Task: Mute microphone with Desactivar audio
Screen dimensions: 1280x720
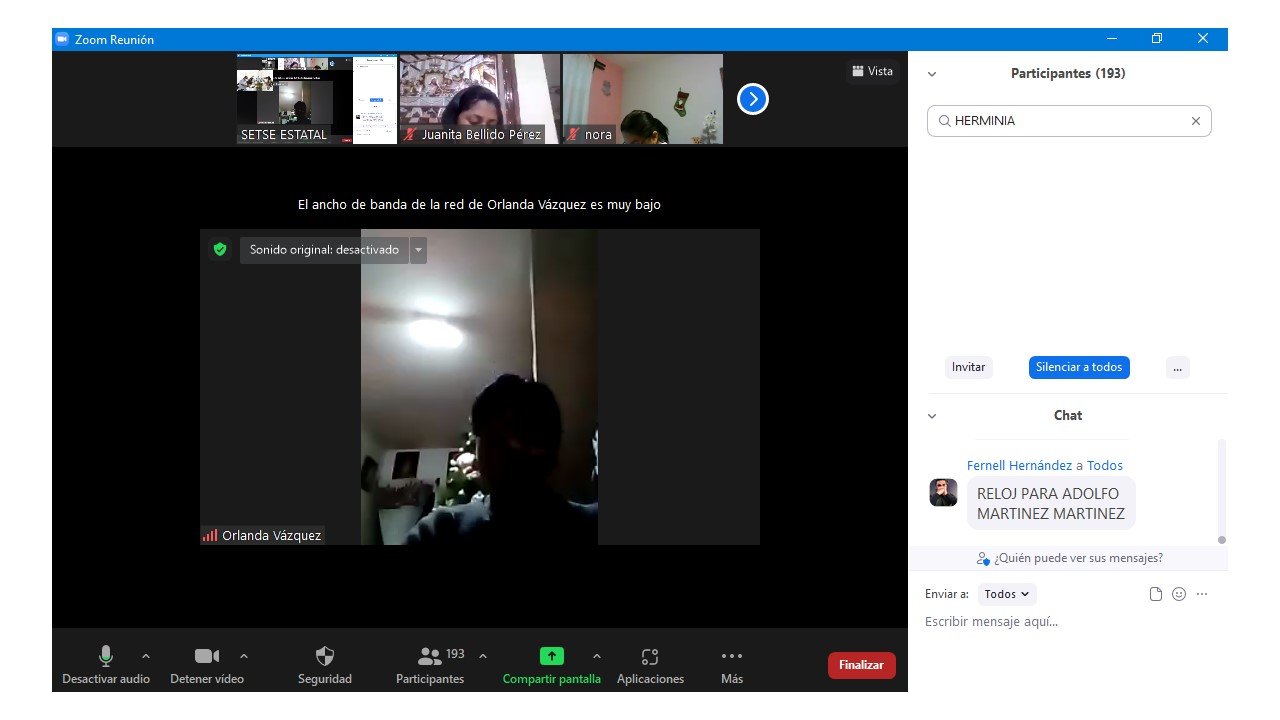Action: point(105,656)
